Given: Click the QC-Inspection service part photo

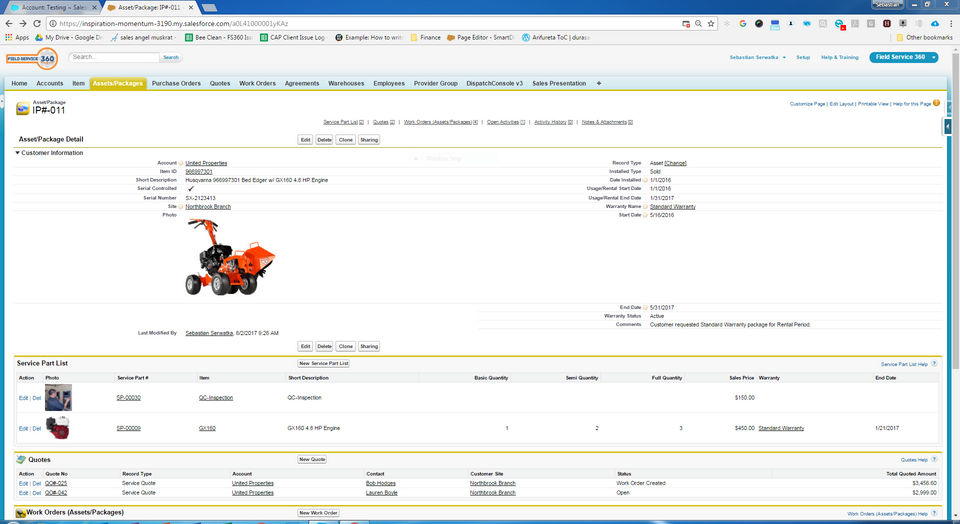Looking at the screenshot, I should pos(58,398).
